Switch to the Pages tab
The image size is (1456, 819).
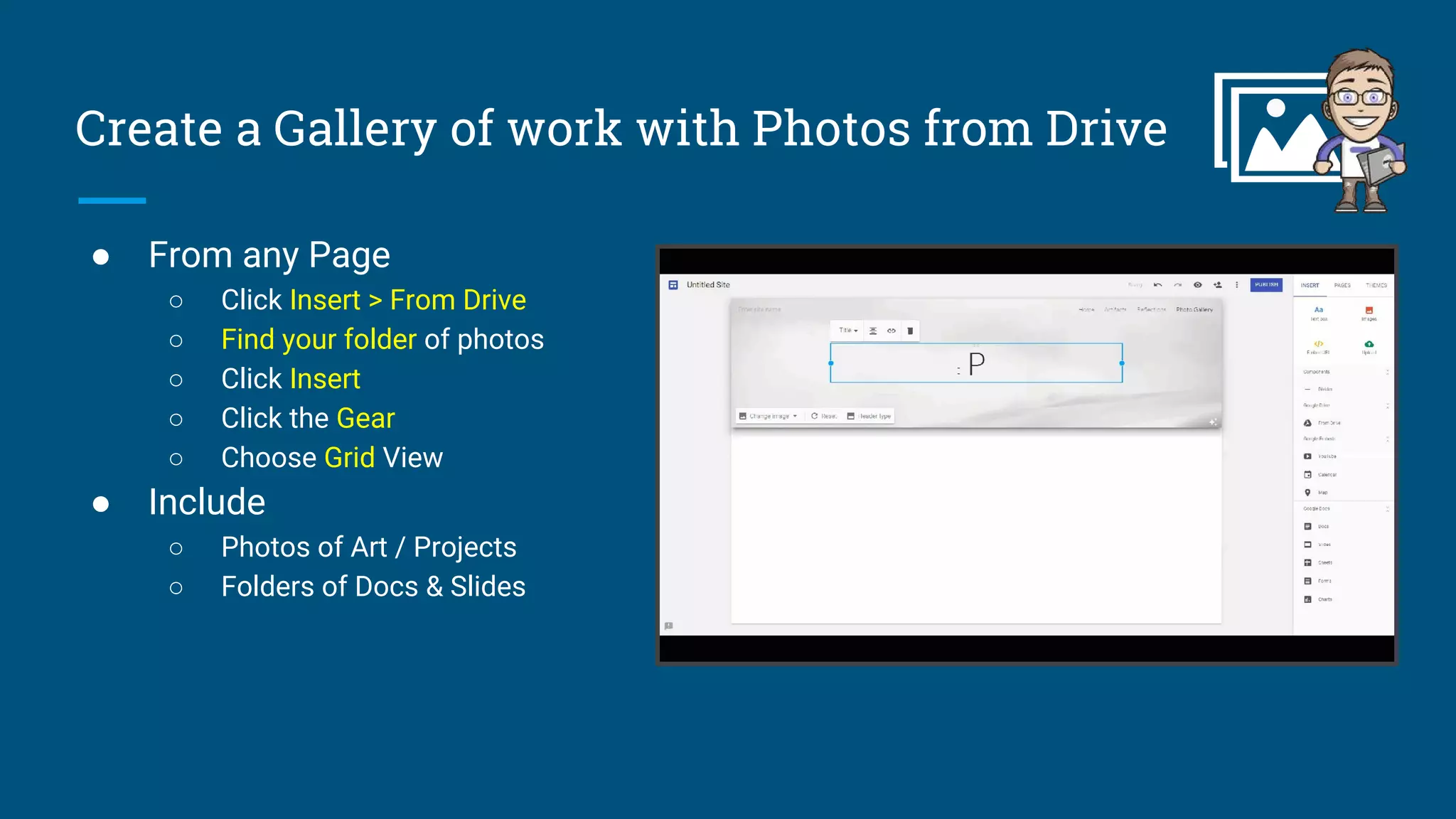[x=1342, y=285]
